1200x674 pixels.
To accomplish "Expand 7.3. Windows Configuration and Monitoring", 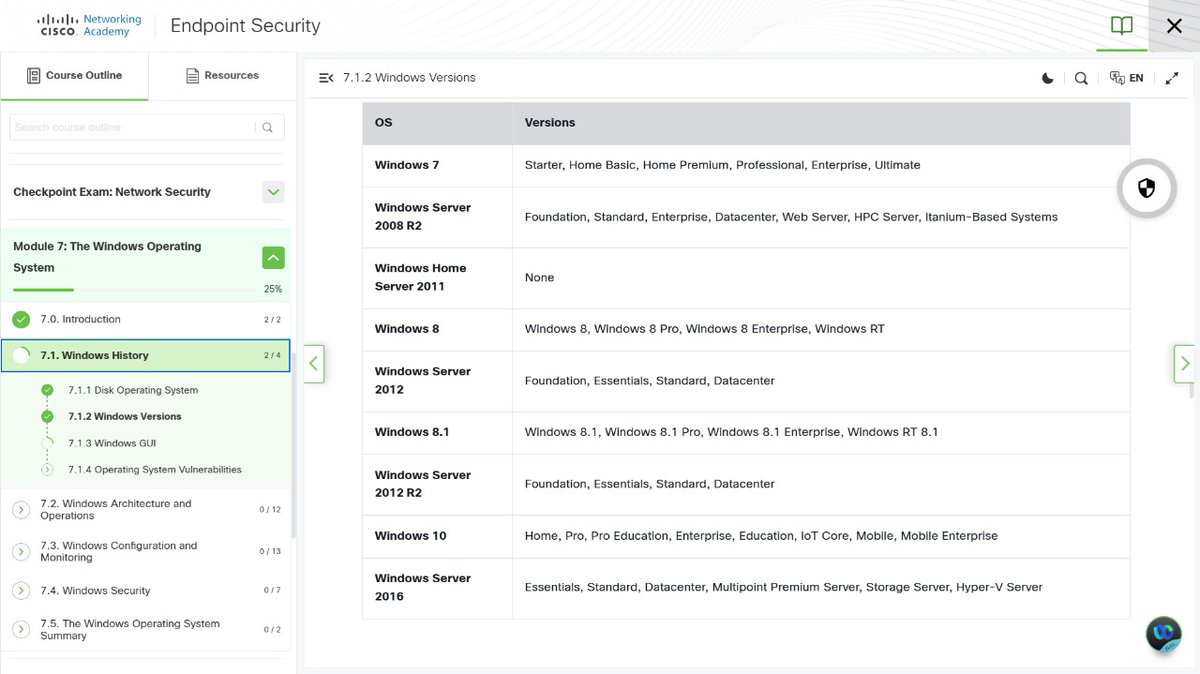I will pos(21,552).
